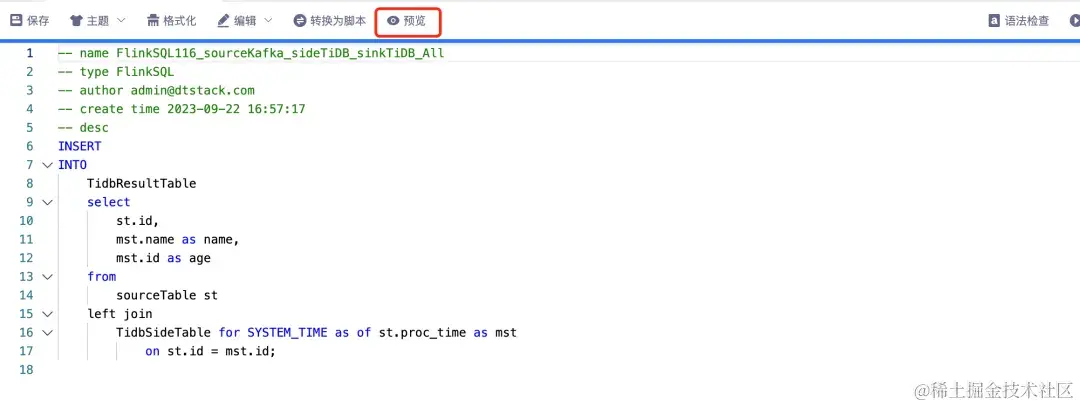
Task: Click the 格式化 button label
Action: click(180, 21)
